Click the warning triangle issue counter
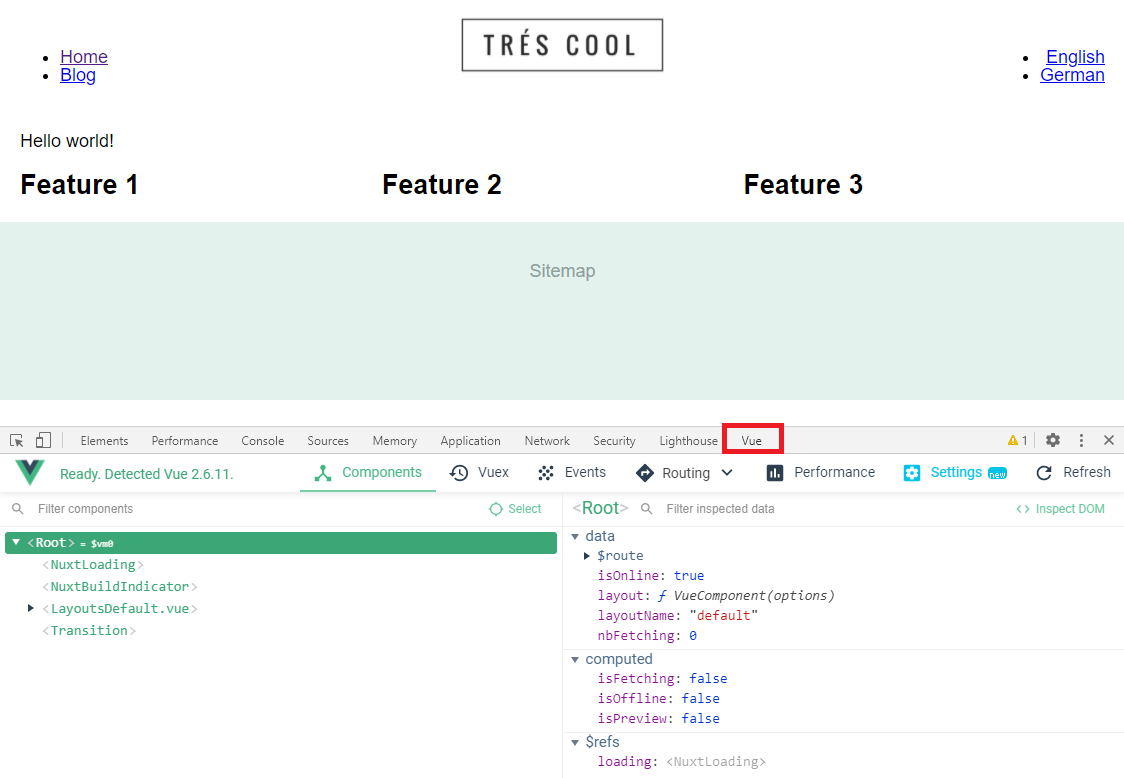1124x778 pixels. point(1017,440)
